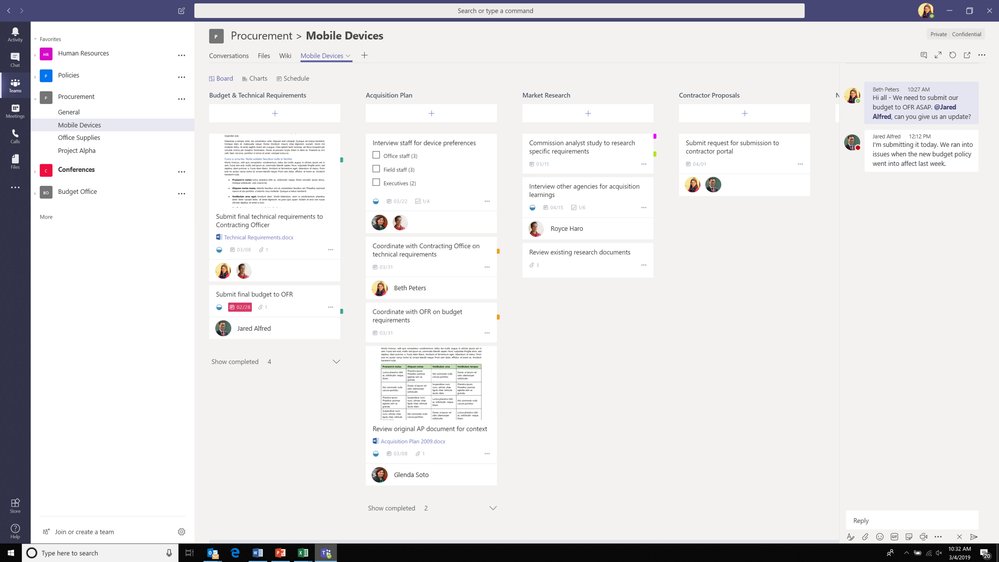999x562 pixels.
Task: Expand the Budget Office team
Action: coord(36,192)
